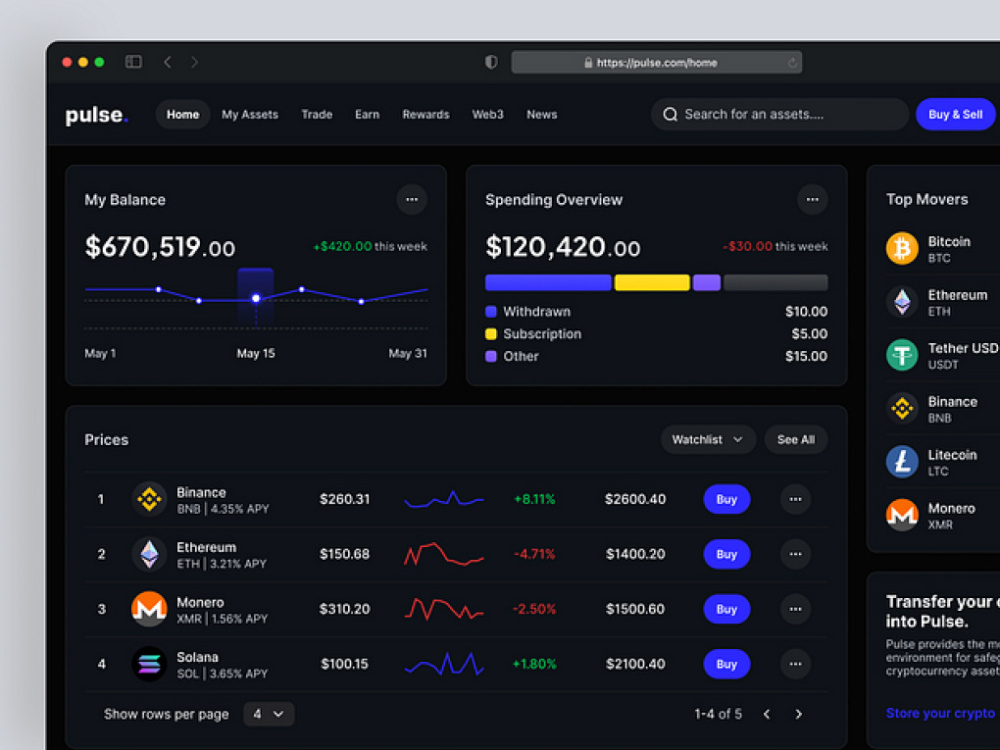Click the privacy shield icon

coord(491,62)
